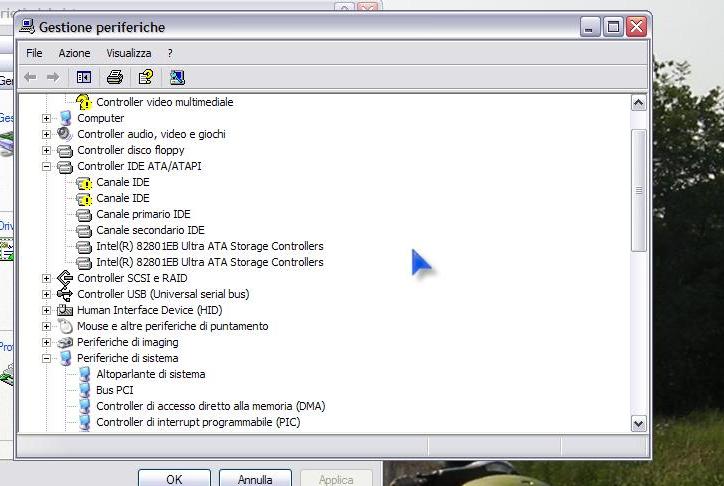Image resolution: width=724 pixels, height=486 pixels.
Task: Select "Controller di interrupt programmabile (PIC)"
Action: 198,422
